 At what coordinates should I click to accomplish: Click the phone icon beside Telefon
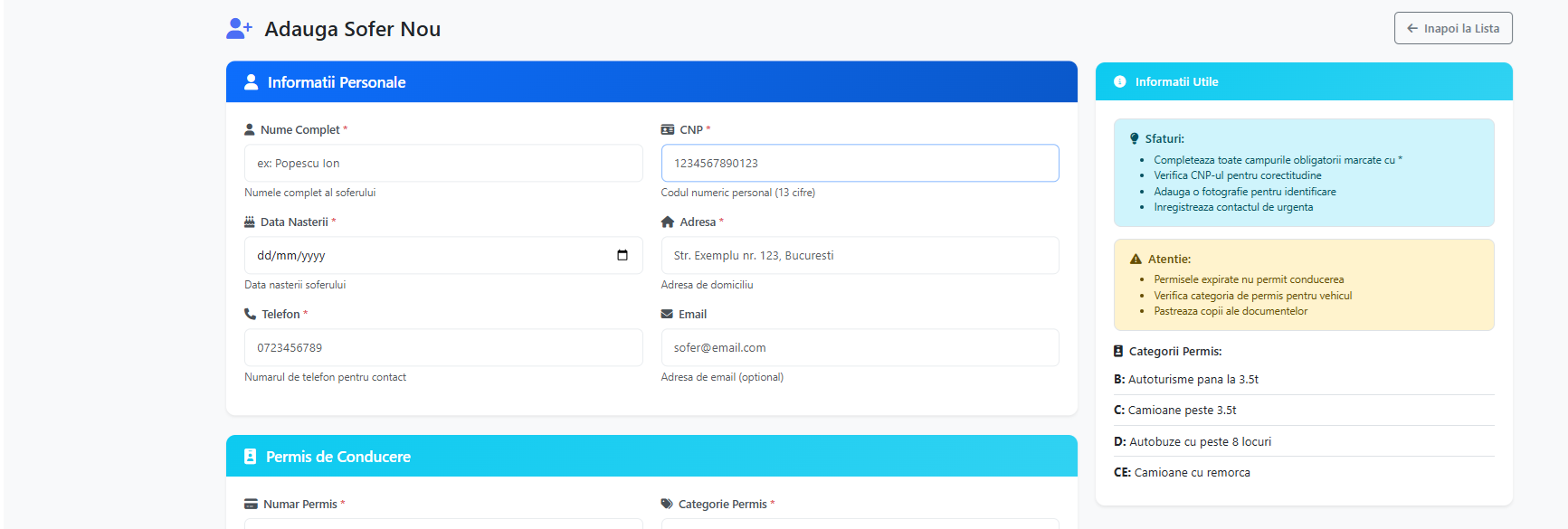pyautogui.click(x=251, y=315)
